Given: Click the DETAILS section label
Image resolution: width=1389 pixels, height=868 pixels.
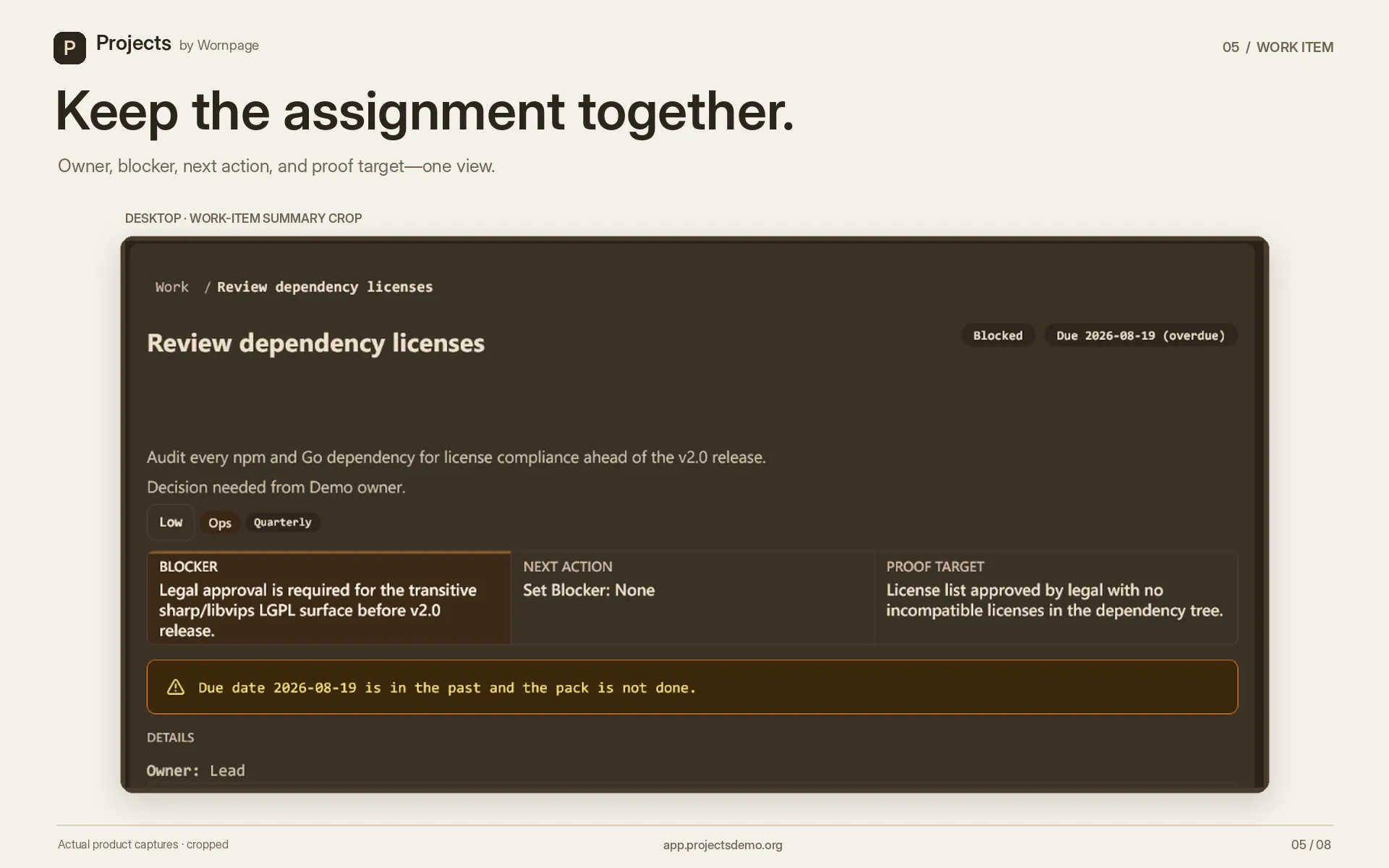Looking at the screenshot, I should click(171, 738).
